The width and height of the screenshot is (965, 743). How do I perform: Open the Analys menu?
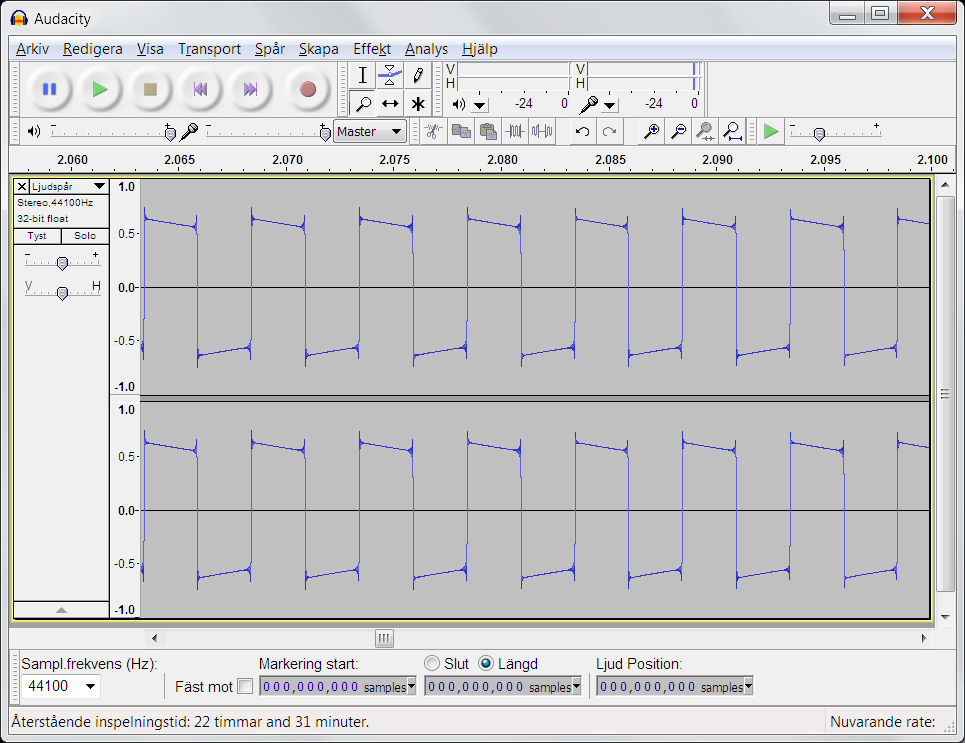(426, 49)
